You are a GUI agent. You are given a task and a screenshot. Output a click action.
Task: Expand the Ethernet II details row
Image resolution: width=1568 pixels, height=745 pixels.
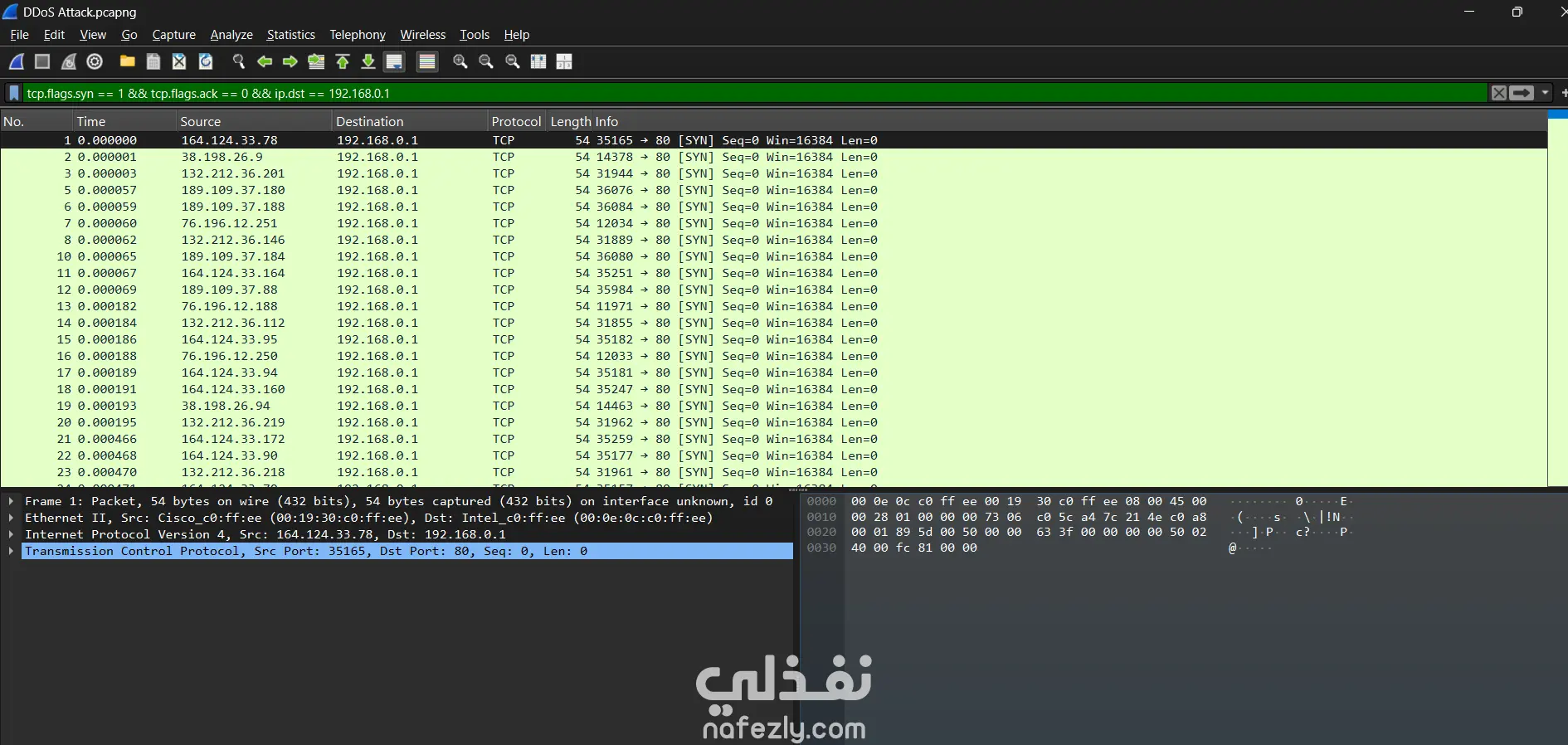tap(11, 518)
